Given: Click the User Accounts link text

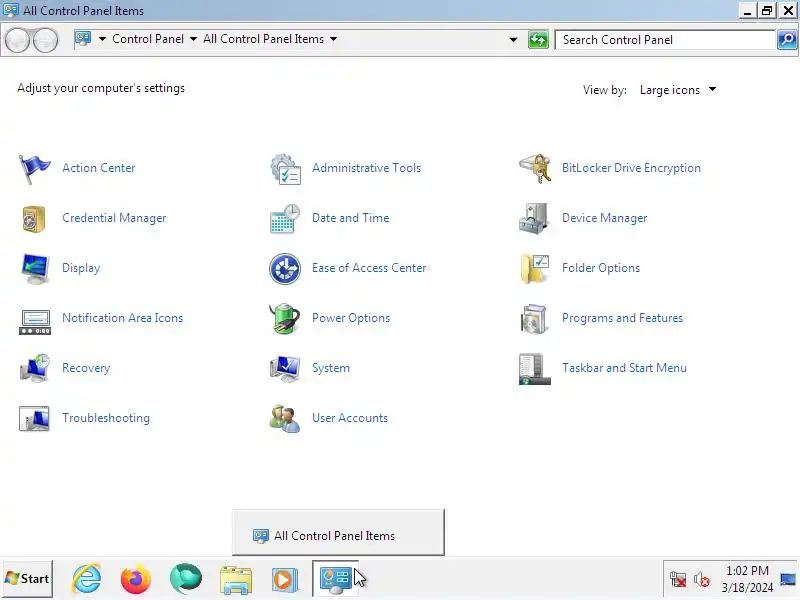Looking at the screenshot, I should tap(350, 418).
